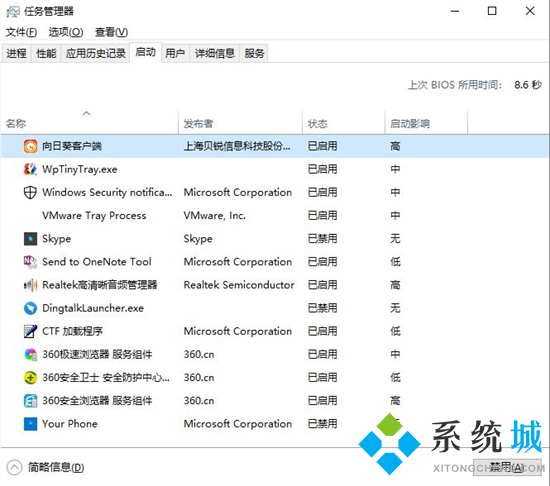Screen dimensions: 550x486
Task: Click the 已禁用 status of DingtalkLauncher.exe
Action: coord(322,308)
